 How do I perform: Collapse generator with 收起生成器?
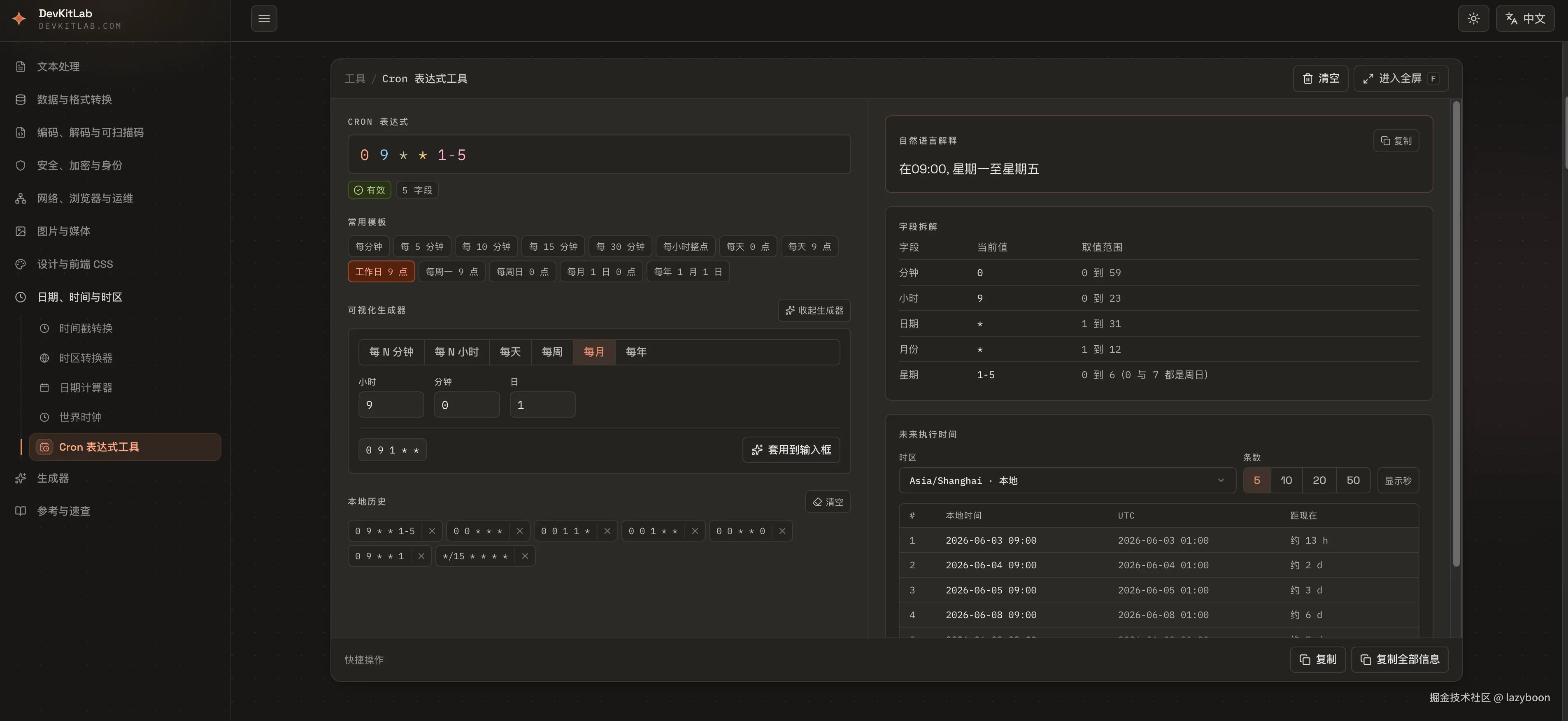click(814, 310)
